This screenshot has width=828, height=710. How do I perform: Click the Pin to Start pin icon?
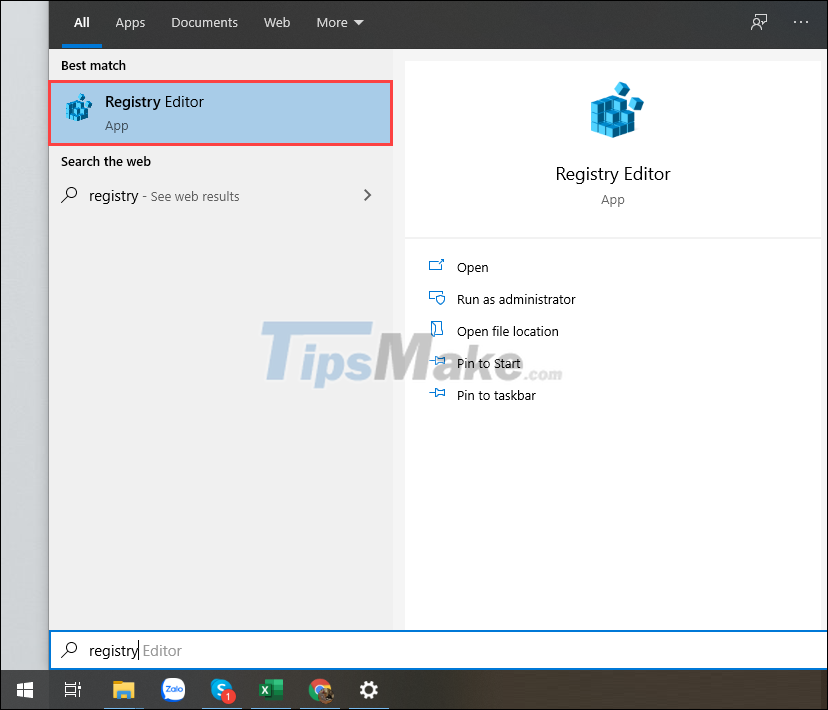[x=437, y=362]
